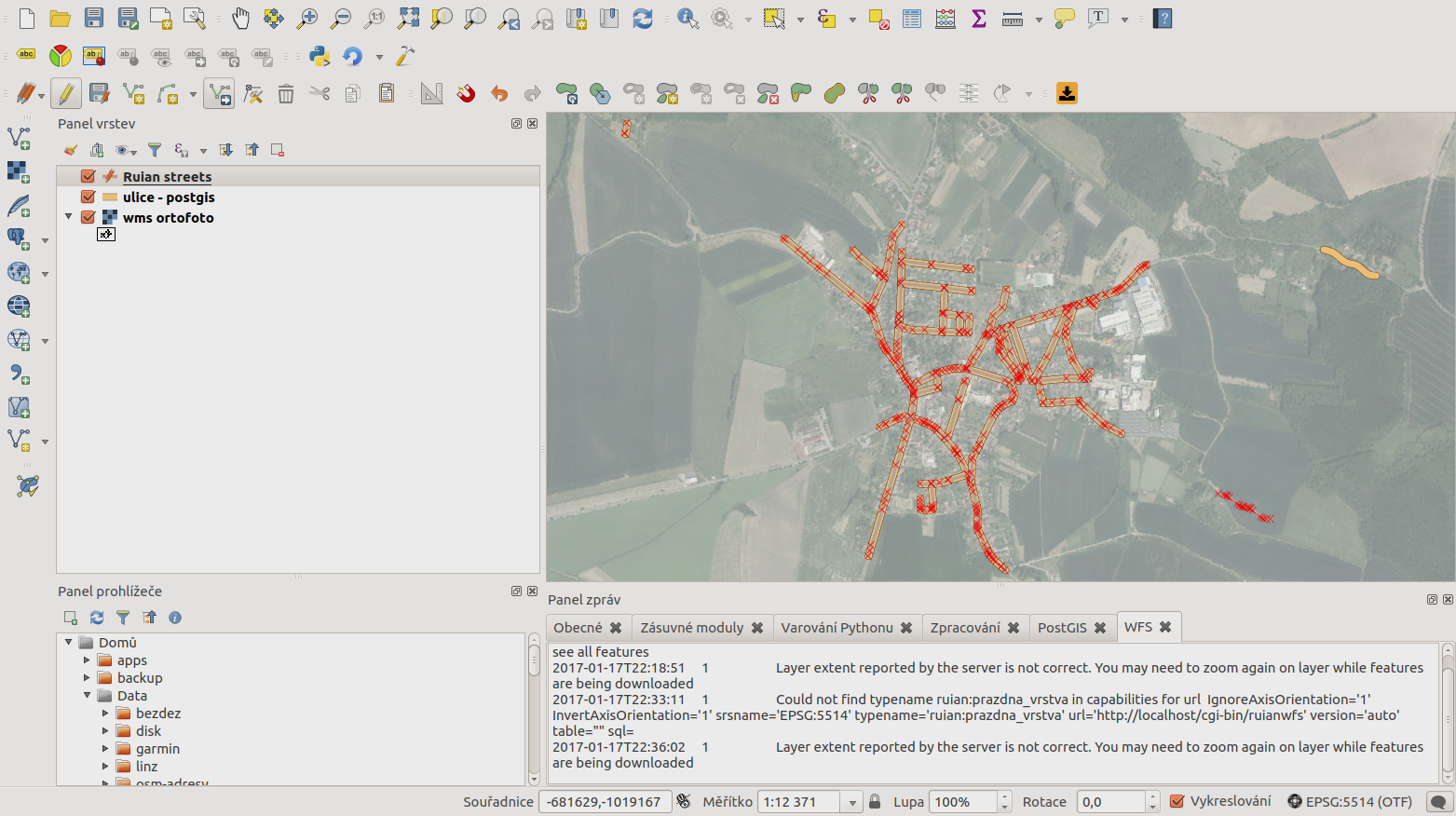This screenshot has width=1456, height=816.
Task: Toggle mouse extents display icon next to coordinates
Action: coord(684,801)
